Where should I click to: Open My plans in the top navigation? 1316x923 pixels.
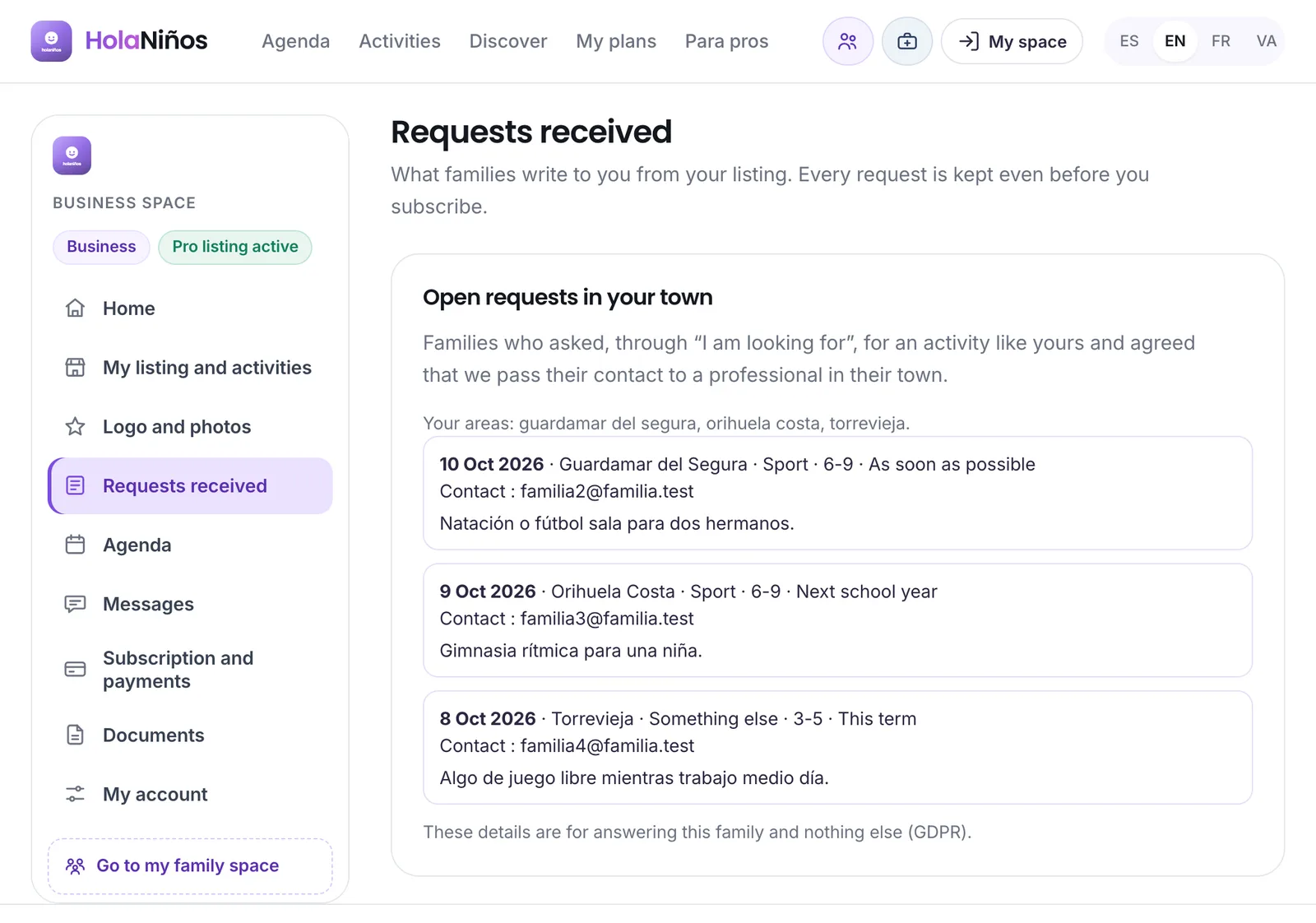pos(616,41)
